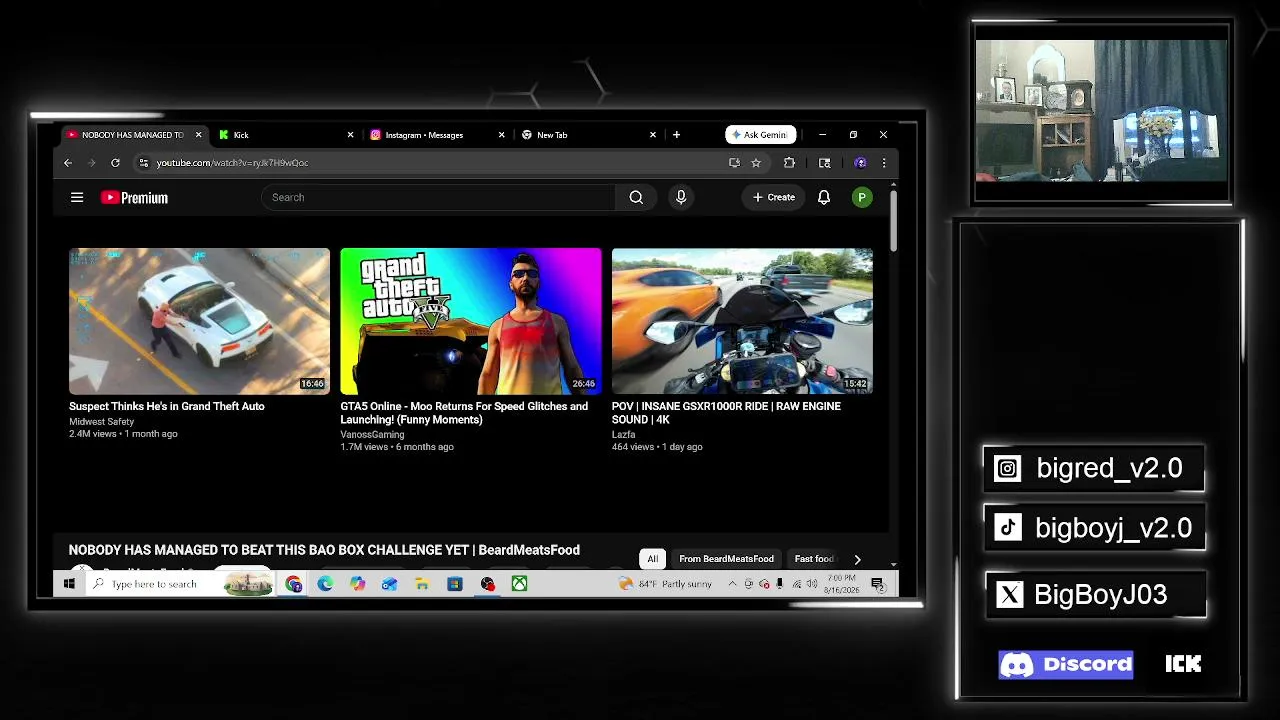Image resolution: width=1280 pixels, height=720 pixels.
Task: Open Outlook from the taskbar
Action: [x=390, y=584]
